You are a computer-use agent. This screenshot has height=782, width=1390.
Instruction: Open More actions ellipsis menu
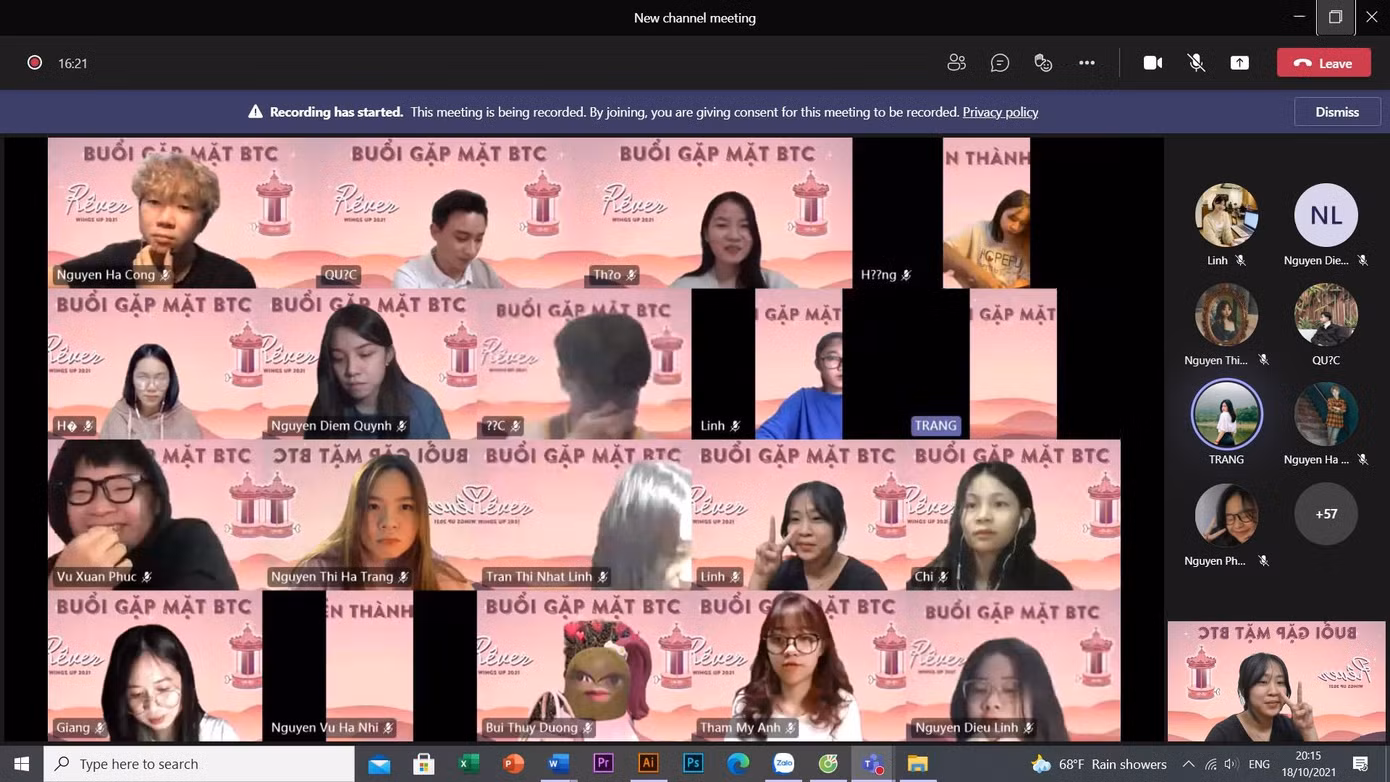pos(1087,62)
